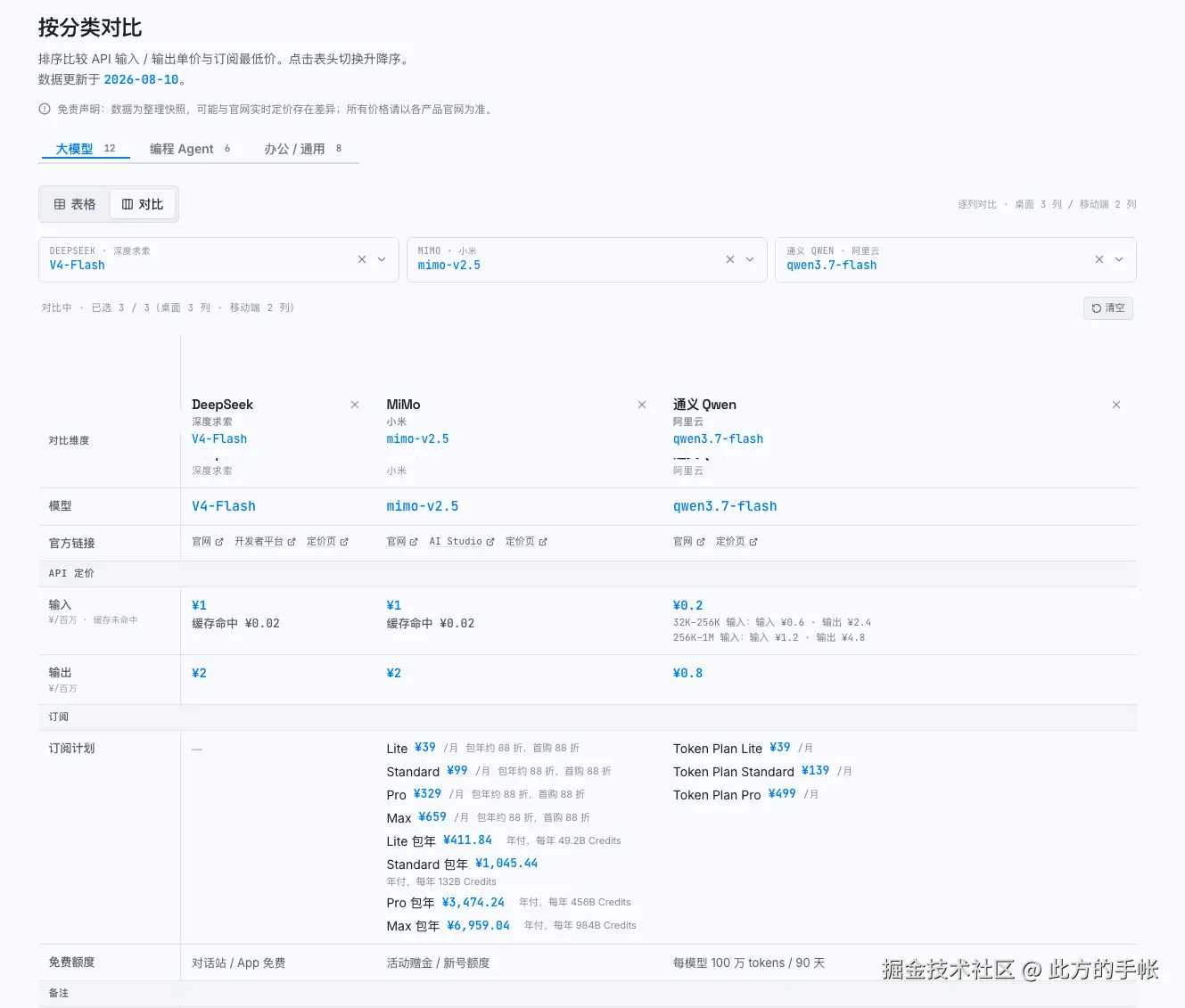The height and width of the screenshot is (1008, 1185).
Task: Remove the MiMo comparison column
Action: click(642, 405)
